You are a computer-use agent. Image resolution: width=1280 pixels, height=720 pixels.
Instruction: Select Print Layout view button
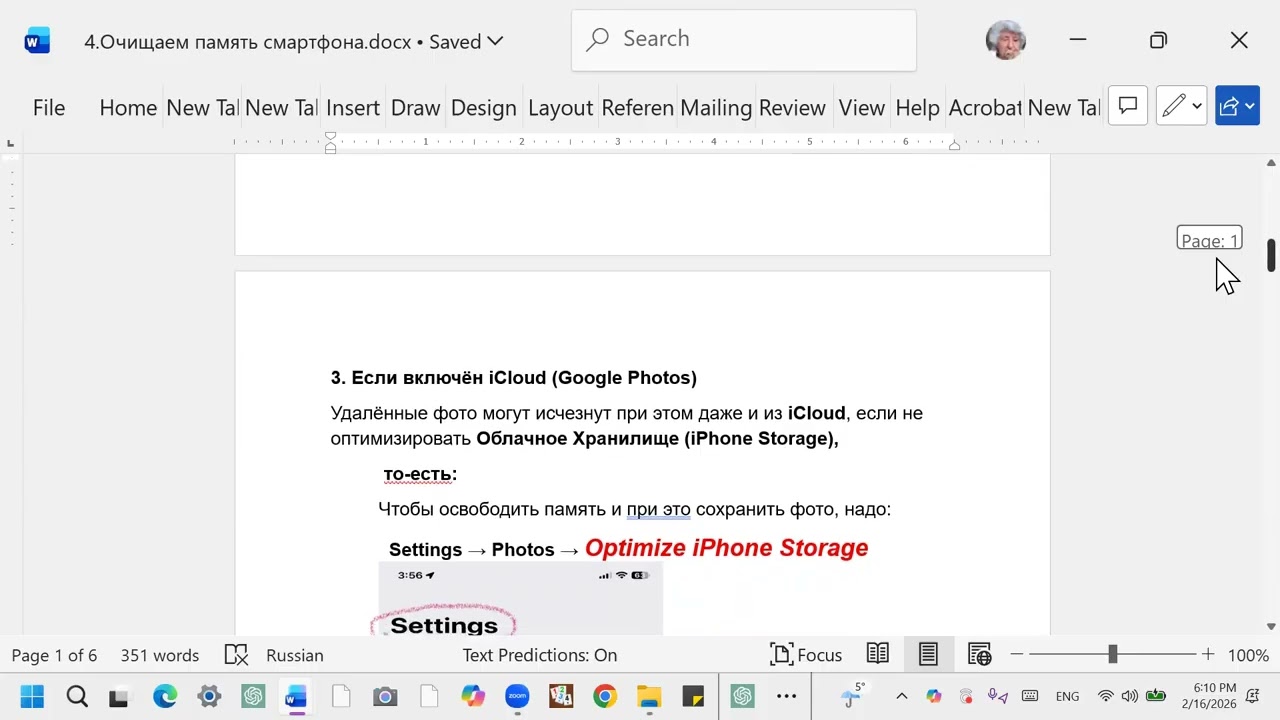tap(928, 655)
